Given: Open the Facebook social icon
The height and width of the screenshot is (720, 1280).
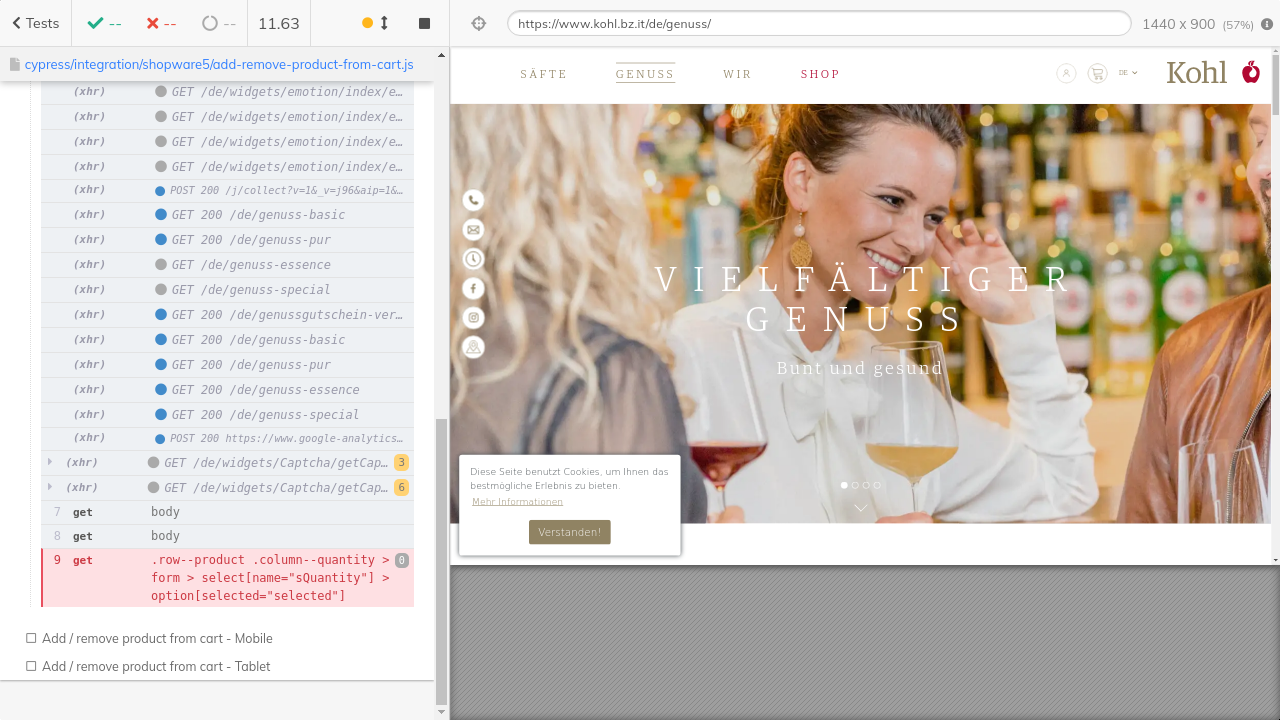Looking at the screenshot, I should coord(473,288).
